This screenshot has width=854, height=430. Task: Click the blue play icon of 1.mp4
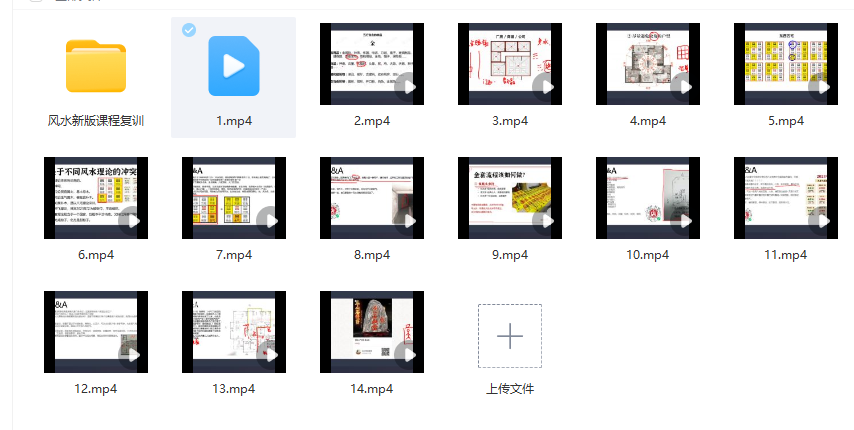click(234, 66)
